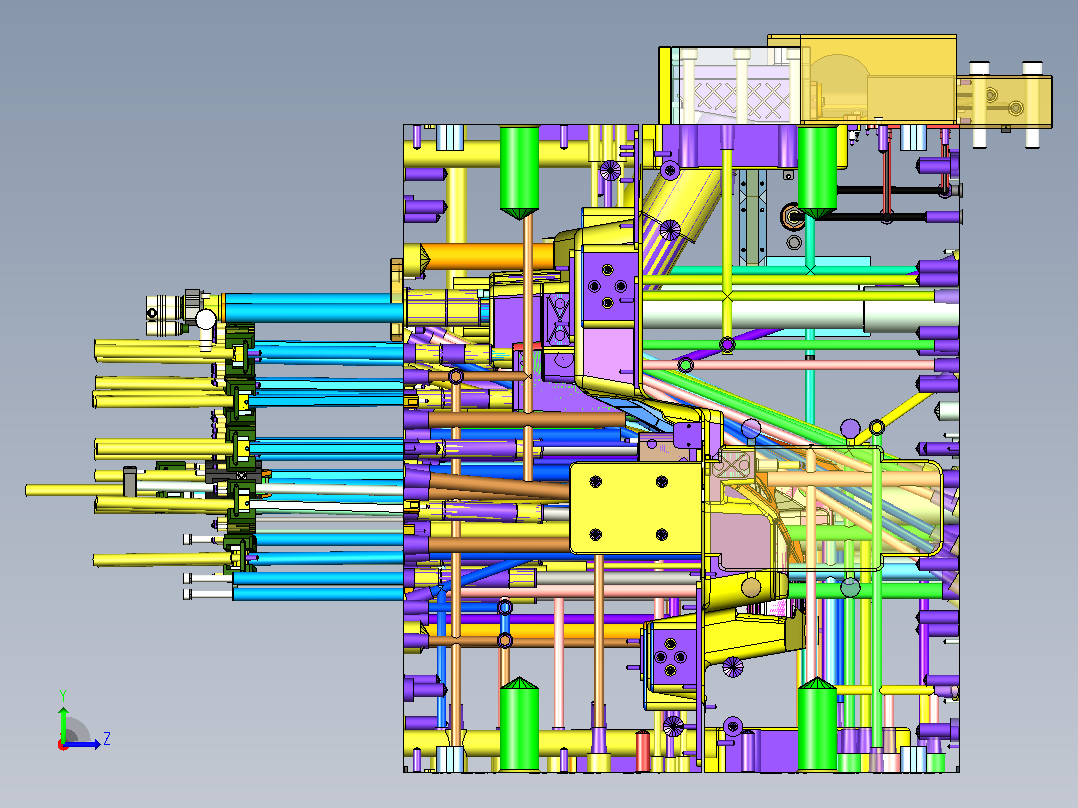
Task: Click the hex nut below the black rod
Action: (792, 242)
